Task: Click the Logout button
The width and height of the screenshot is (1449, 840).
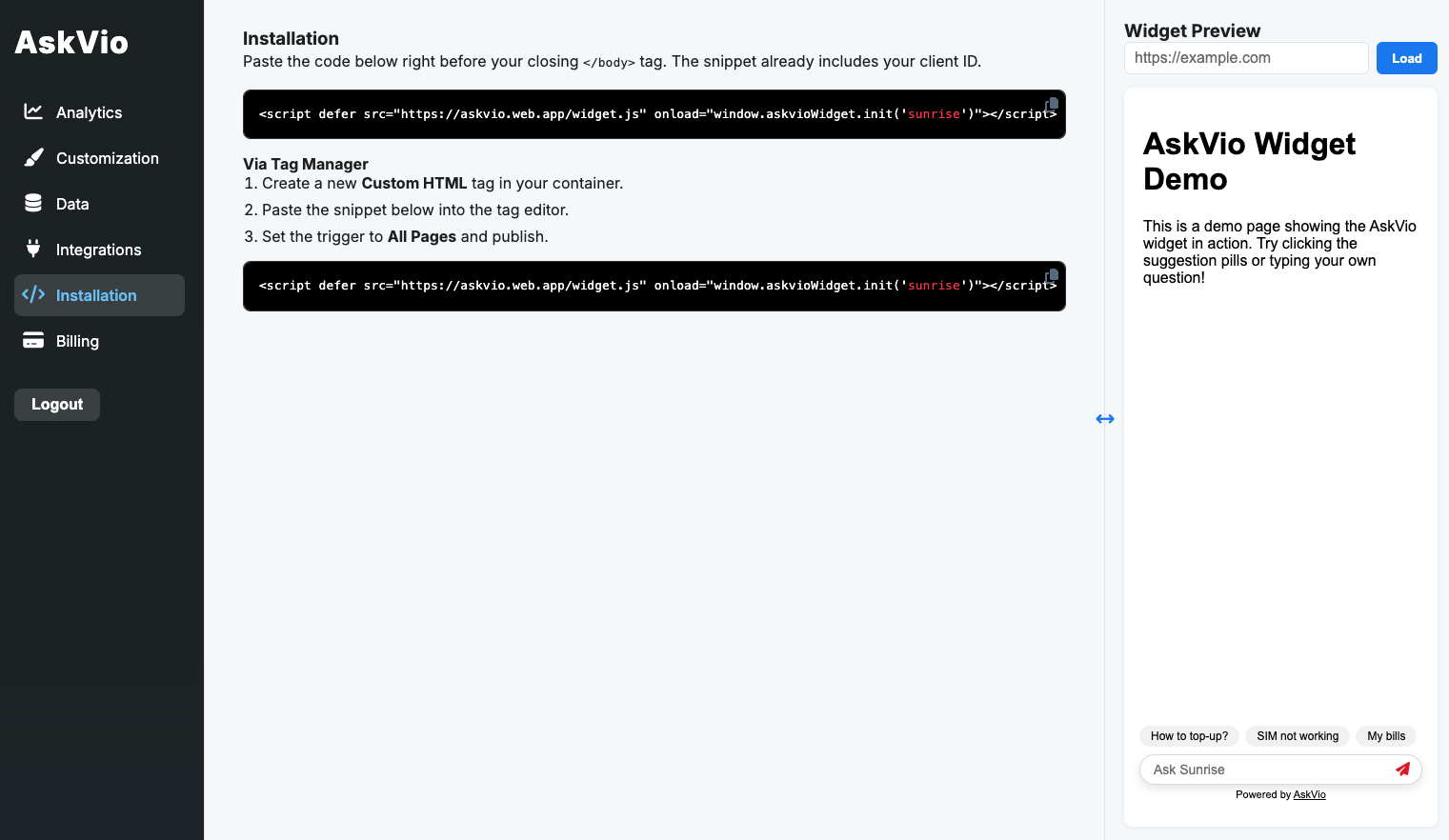Action: 57,405
